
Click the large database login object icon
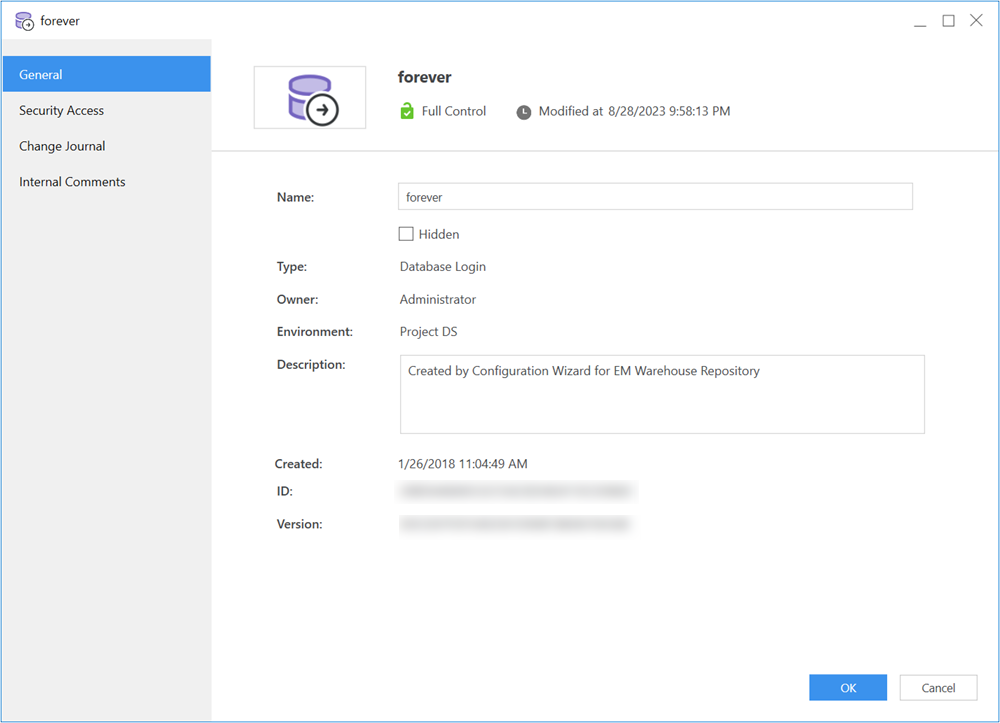tap(310, 98)
